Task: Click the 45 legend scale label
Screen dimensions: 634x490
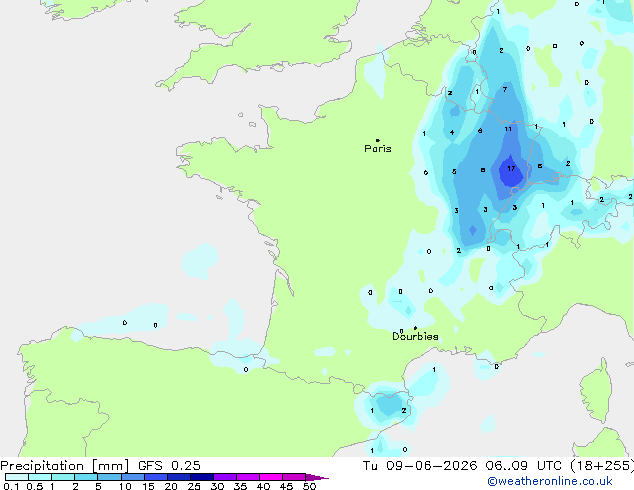Action: (286, 486)
